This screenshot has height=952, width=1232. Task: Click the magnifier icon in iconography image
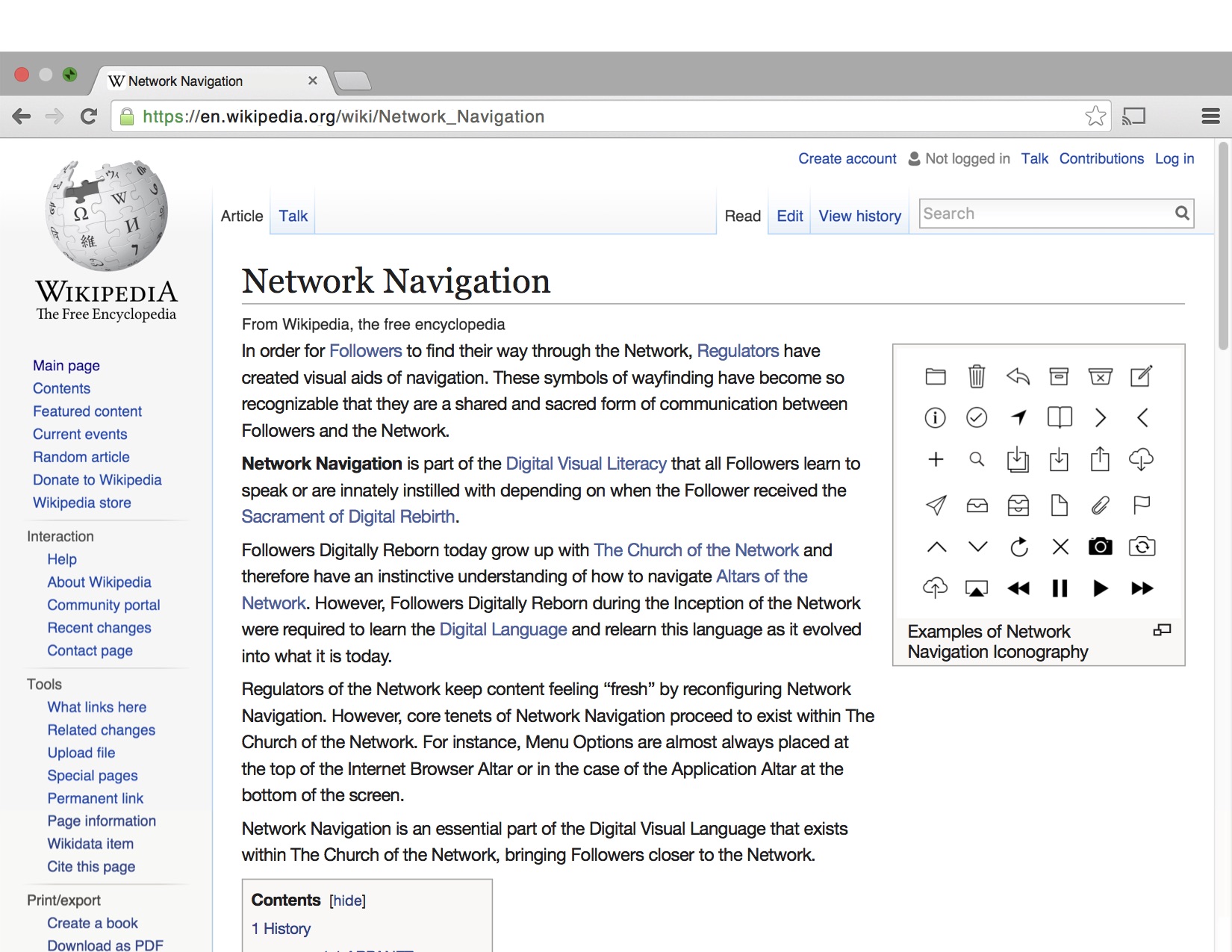[977, 459]
